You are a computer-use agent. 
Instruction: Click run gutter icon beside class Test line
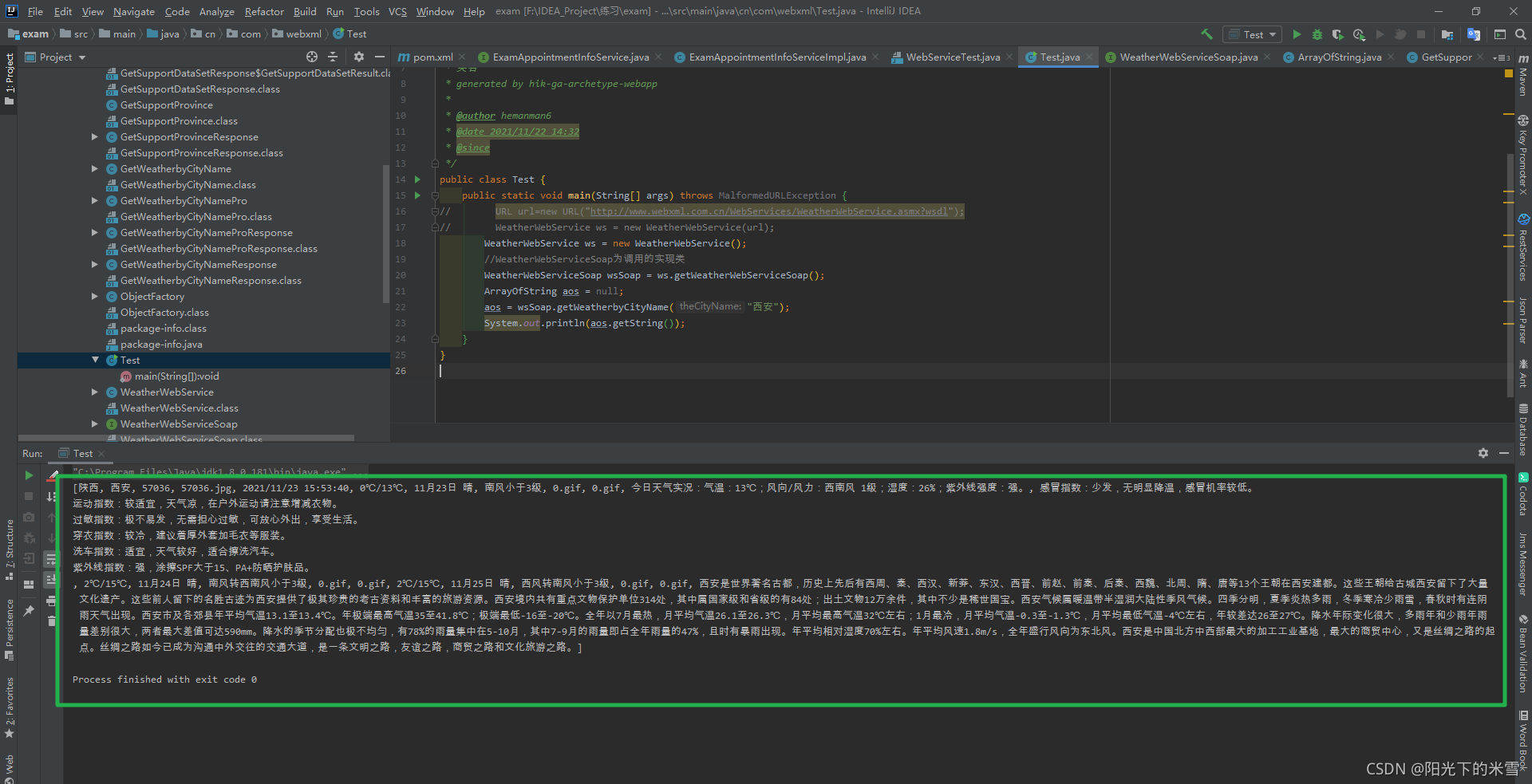(417, 179)
